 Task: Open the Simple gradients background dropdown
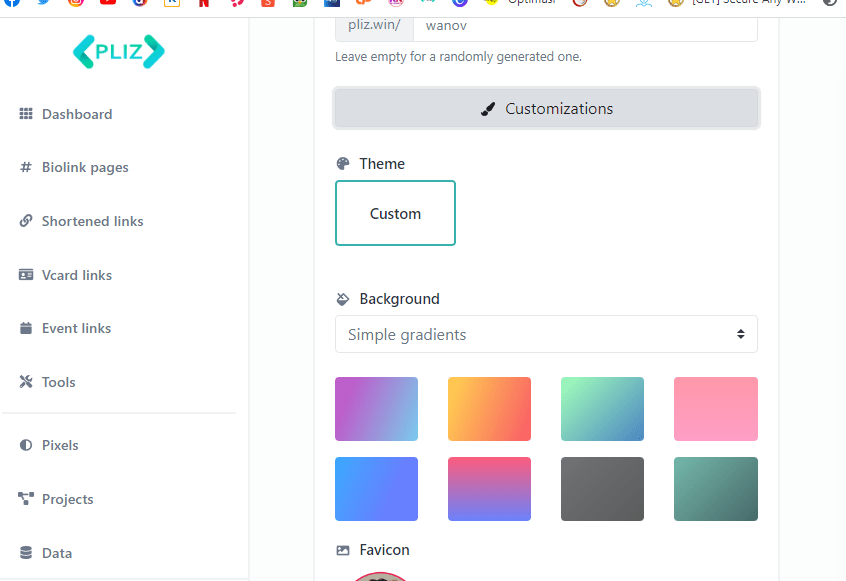click(x=546, y=335)
